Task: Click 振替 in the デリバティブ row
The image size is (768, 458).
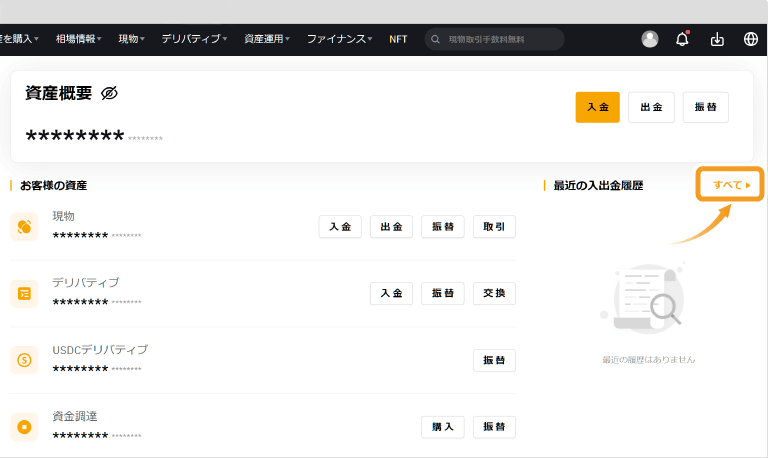Action: click(x=443, y=293)
